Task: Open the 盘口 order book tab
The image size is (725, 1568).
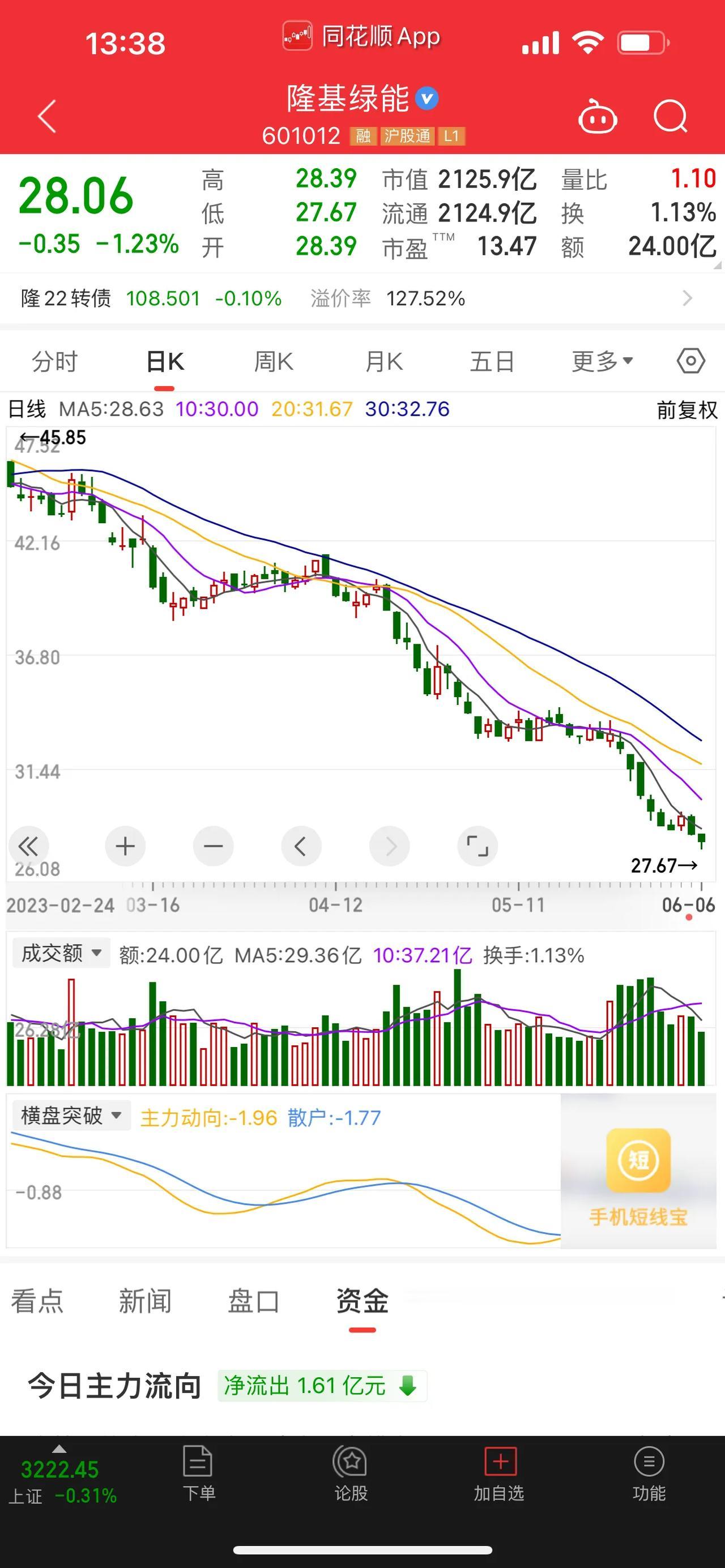Action: tap(253, 1301)
